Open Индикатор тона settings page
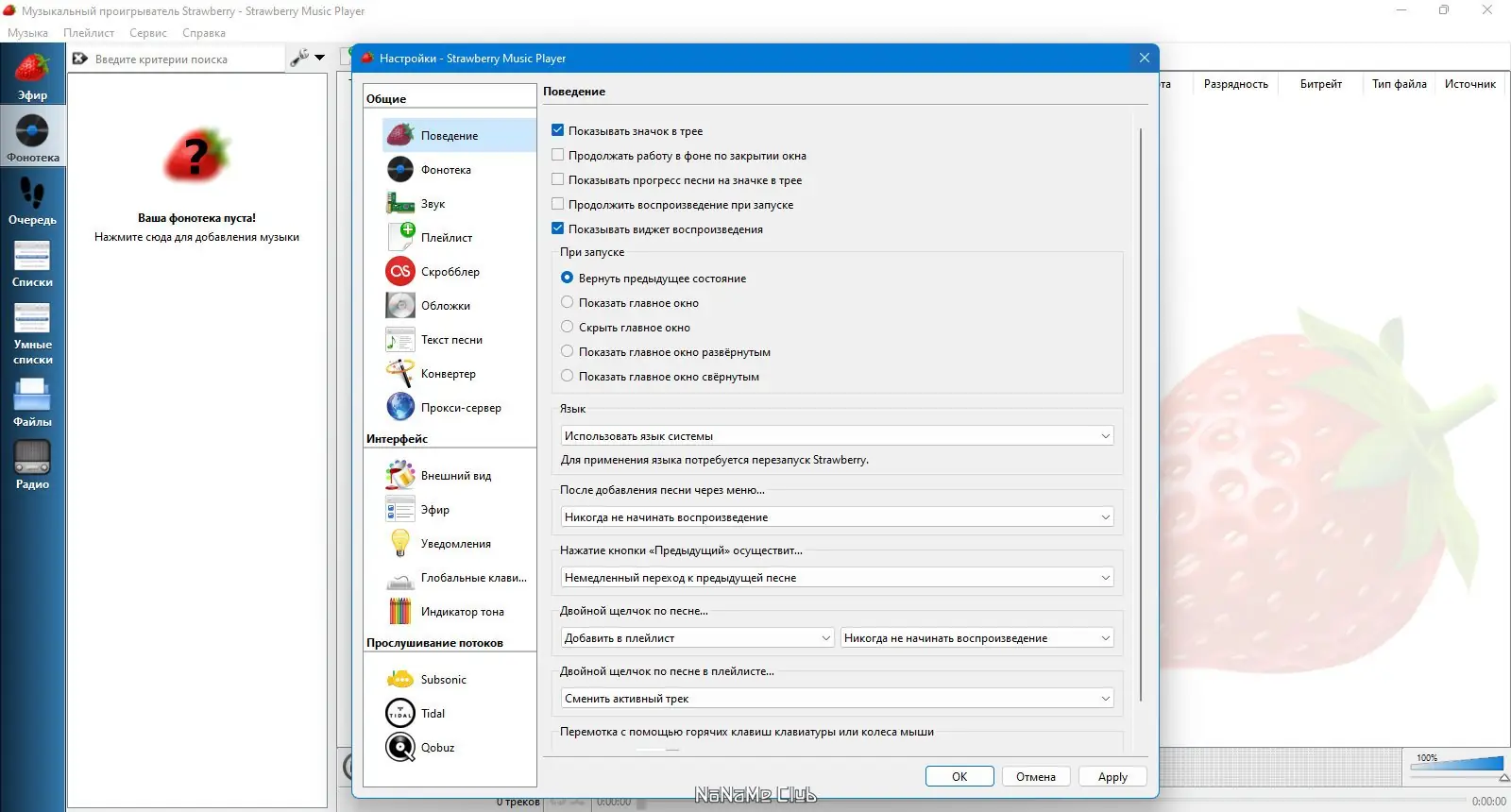Viewport: 1511px width, 812px height. click(459, 612)
